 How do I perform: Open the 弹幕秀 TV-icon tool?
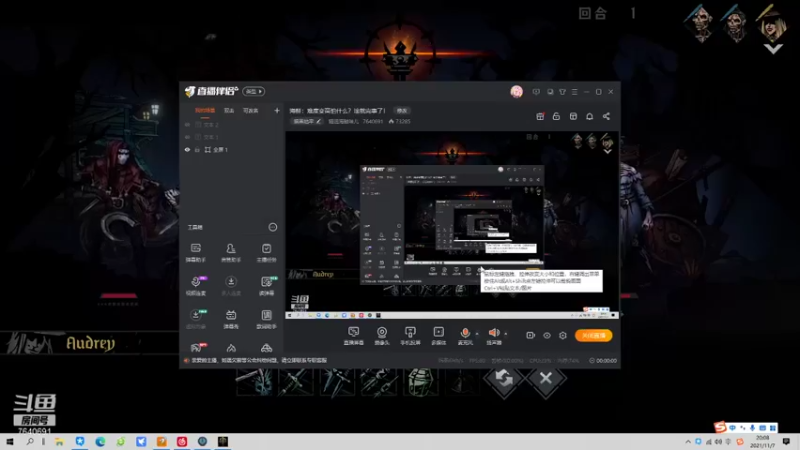(x=231, y=319)
